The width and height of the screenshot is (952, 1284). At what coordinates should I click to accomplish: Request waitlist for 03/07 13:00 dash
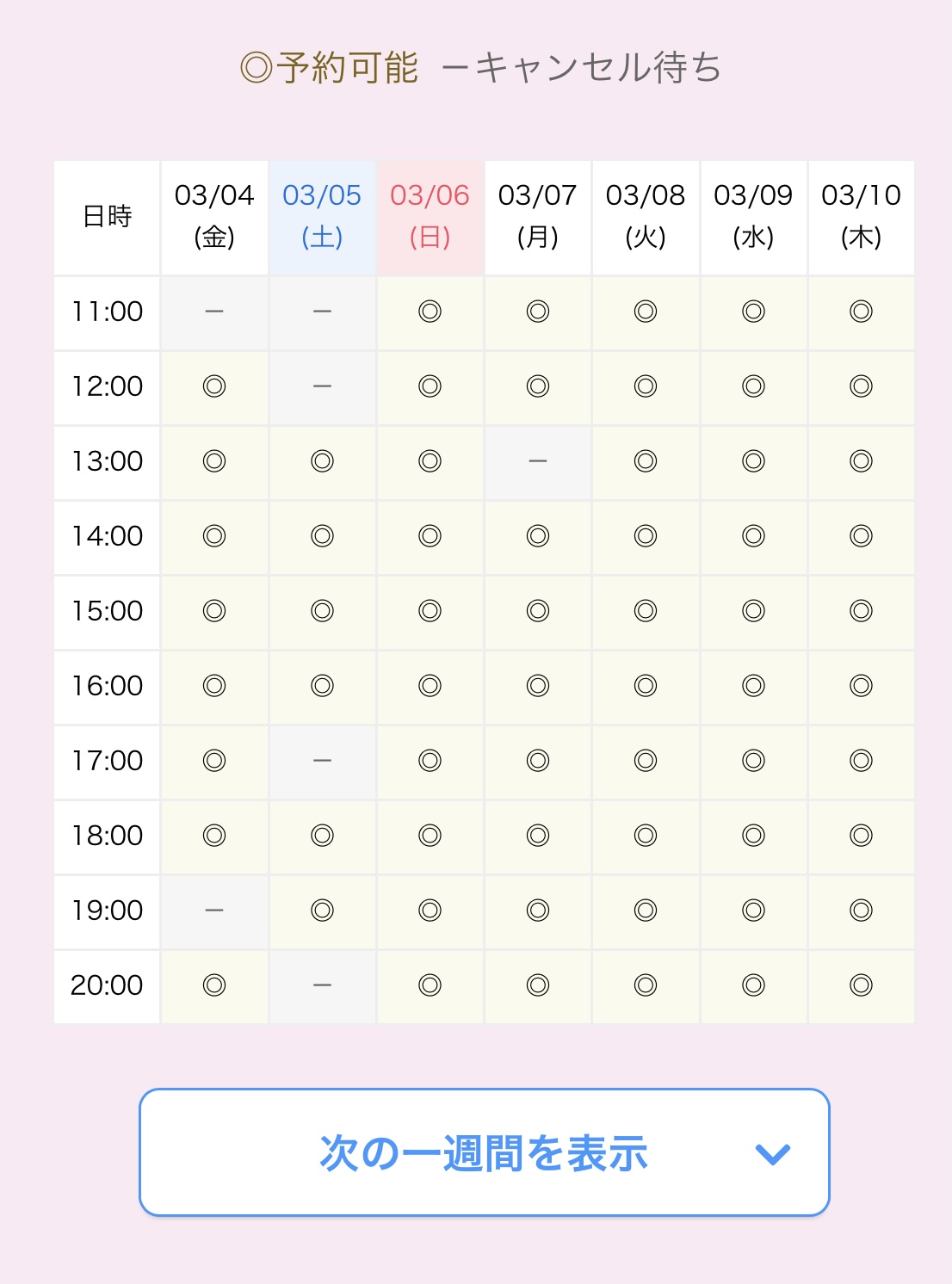[x=538, y=461]
